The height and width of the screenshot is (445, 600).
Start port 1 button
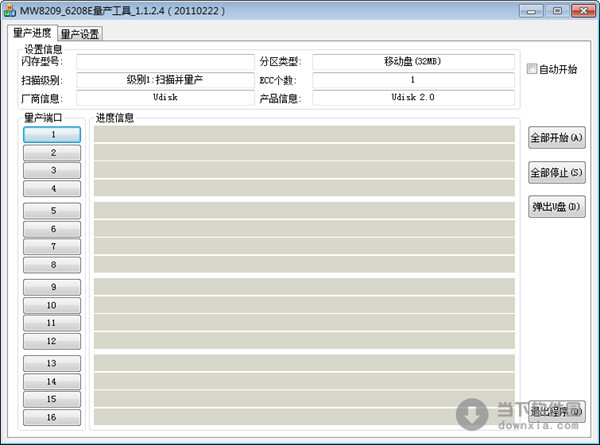tap(52, 135)
